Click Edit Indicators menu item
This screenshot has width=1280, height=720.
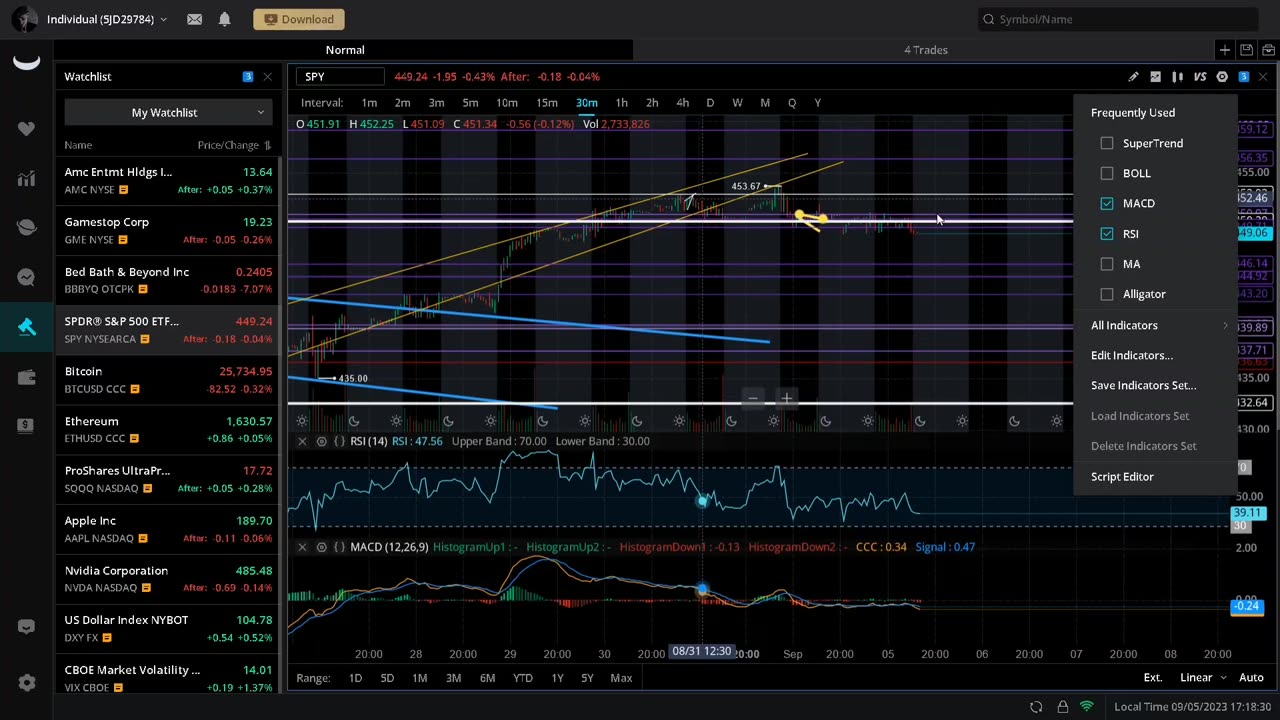1132,355
